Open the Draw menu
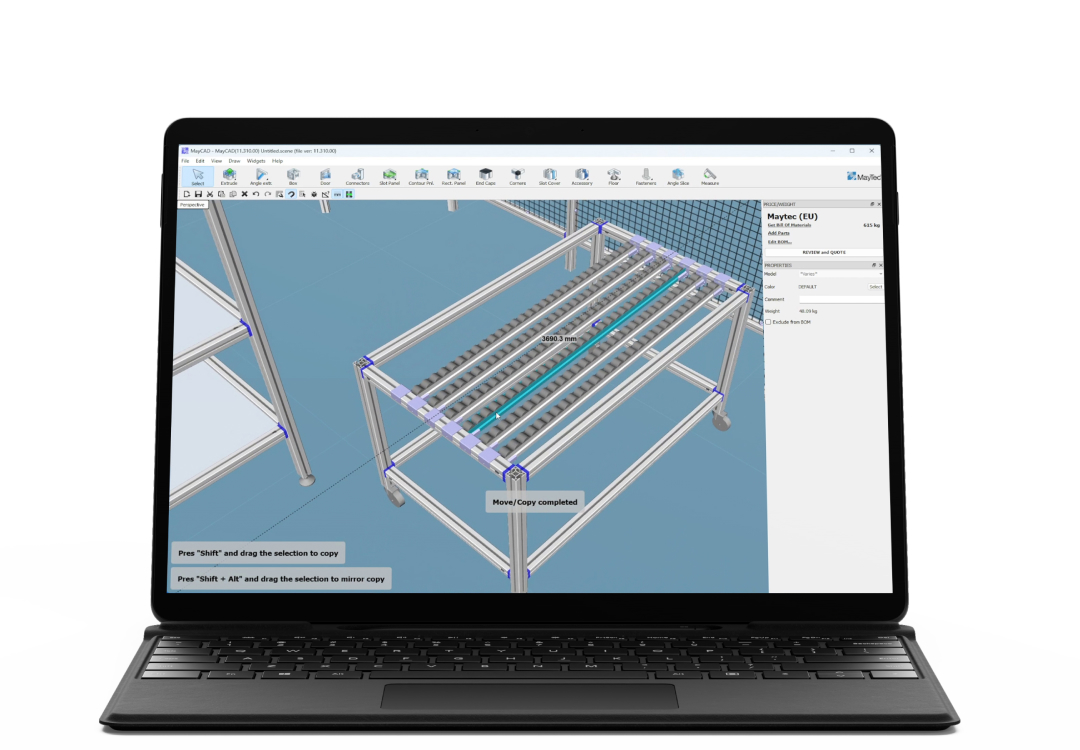The height and width of the screenshot is (750, 1080). point(234,160)
